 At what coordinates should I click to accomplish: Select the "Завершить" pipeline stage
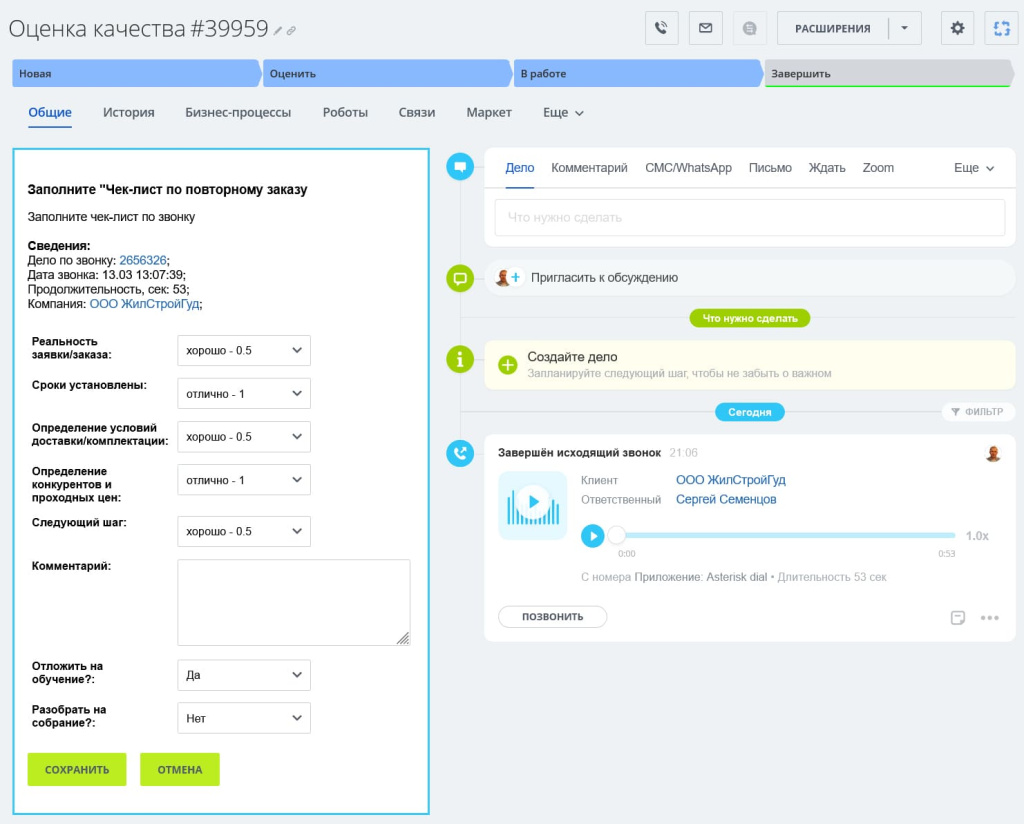pos(888,74)
